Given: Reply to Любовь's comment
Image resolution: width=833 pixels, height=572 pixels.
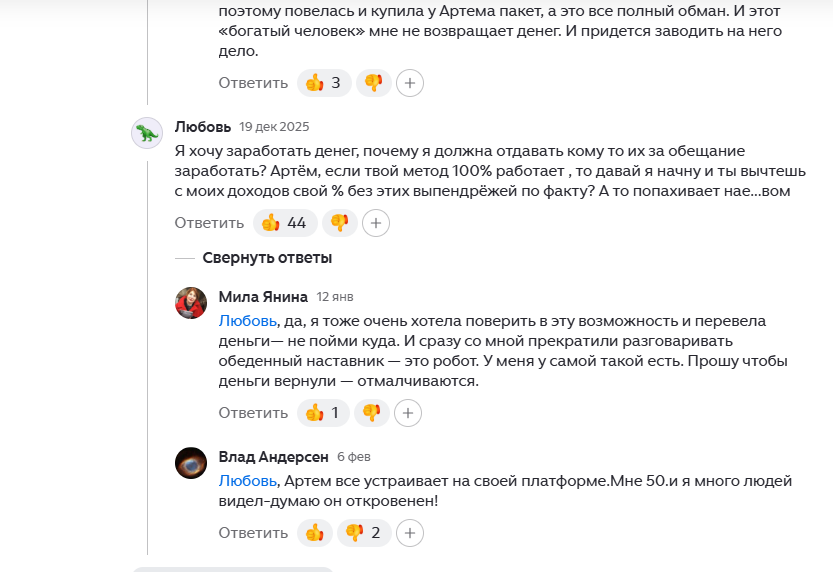Looking at the screenshot, I should tap(209, 223).
